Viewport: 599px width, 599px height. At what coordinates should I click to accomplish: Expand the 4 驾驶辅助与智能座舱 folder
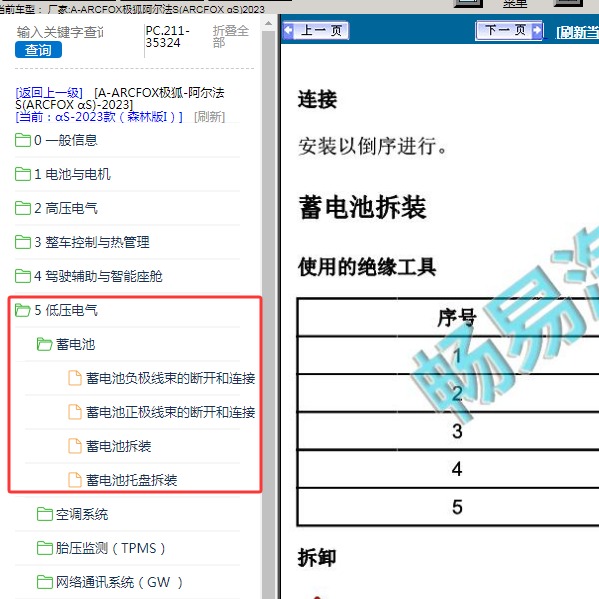pyautogui.click(x=98, y=276)
